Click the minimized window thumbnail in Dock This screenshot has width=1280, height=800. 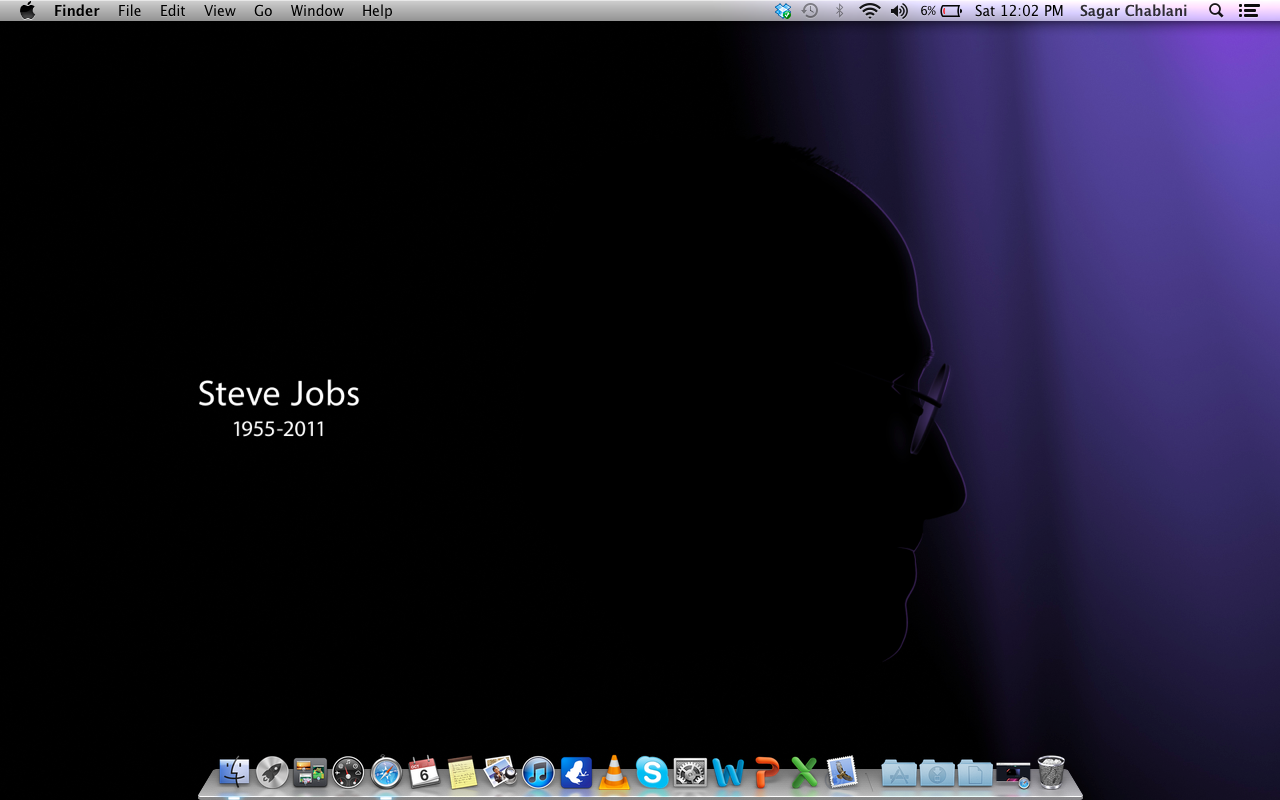pos(1012,773)
